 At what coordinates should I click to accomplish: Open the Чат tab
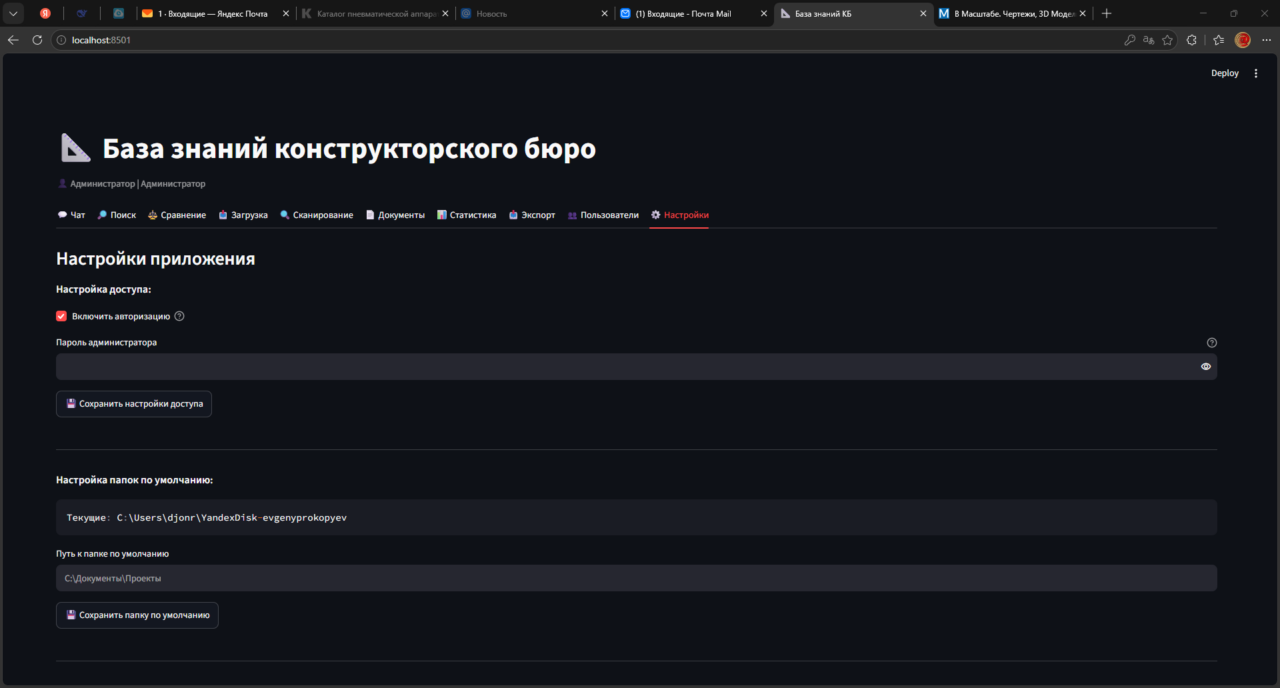(x=71, y=215)
